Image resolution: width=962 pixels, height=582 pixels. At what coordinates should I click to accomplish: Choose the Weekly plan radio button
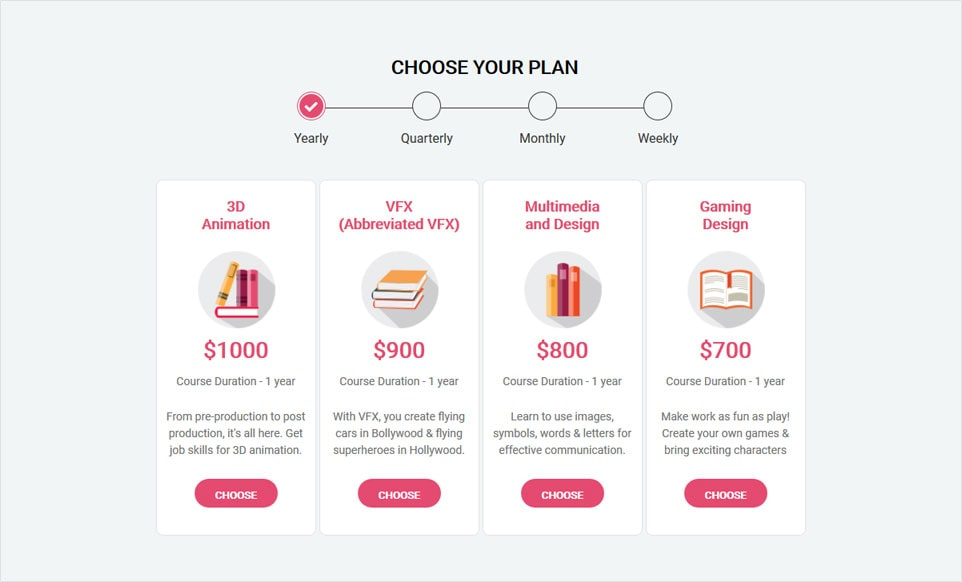[657, 106]
